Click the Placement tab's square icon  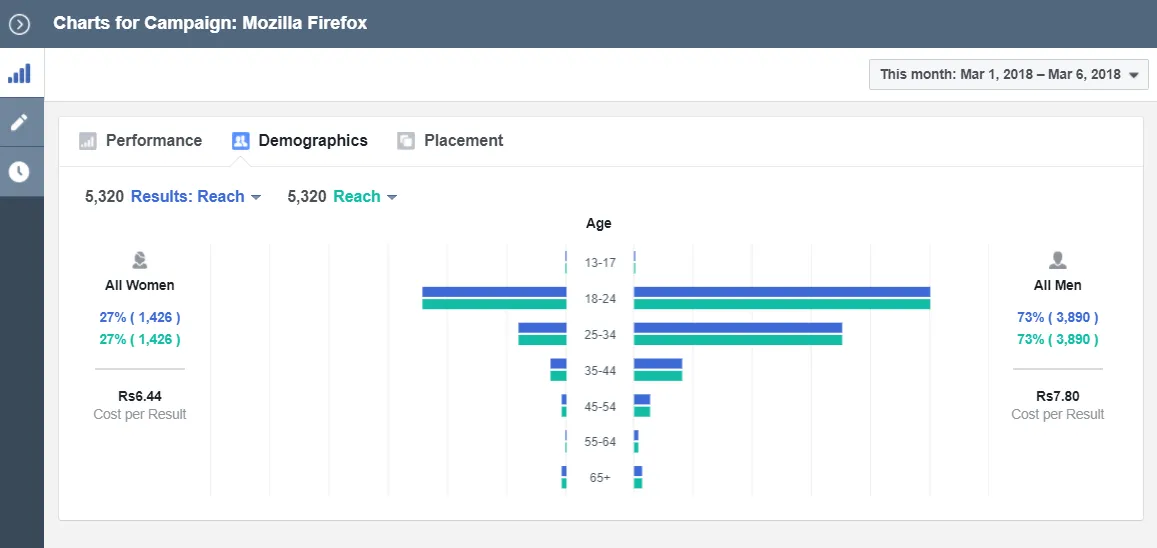point(406,141)
